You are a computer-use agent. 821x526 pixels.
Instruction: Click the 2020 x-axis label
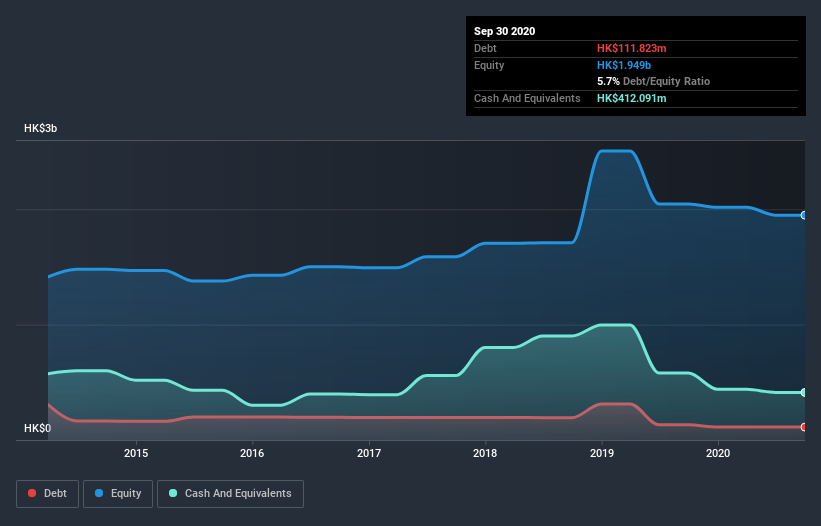[718, 453]
